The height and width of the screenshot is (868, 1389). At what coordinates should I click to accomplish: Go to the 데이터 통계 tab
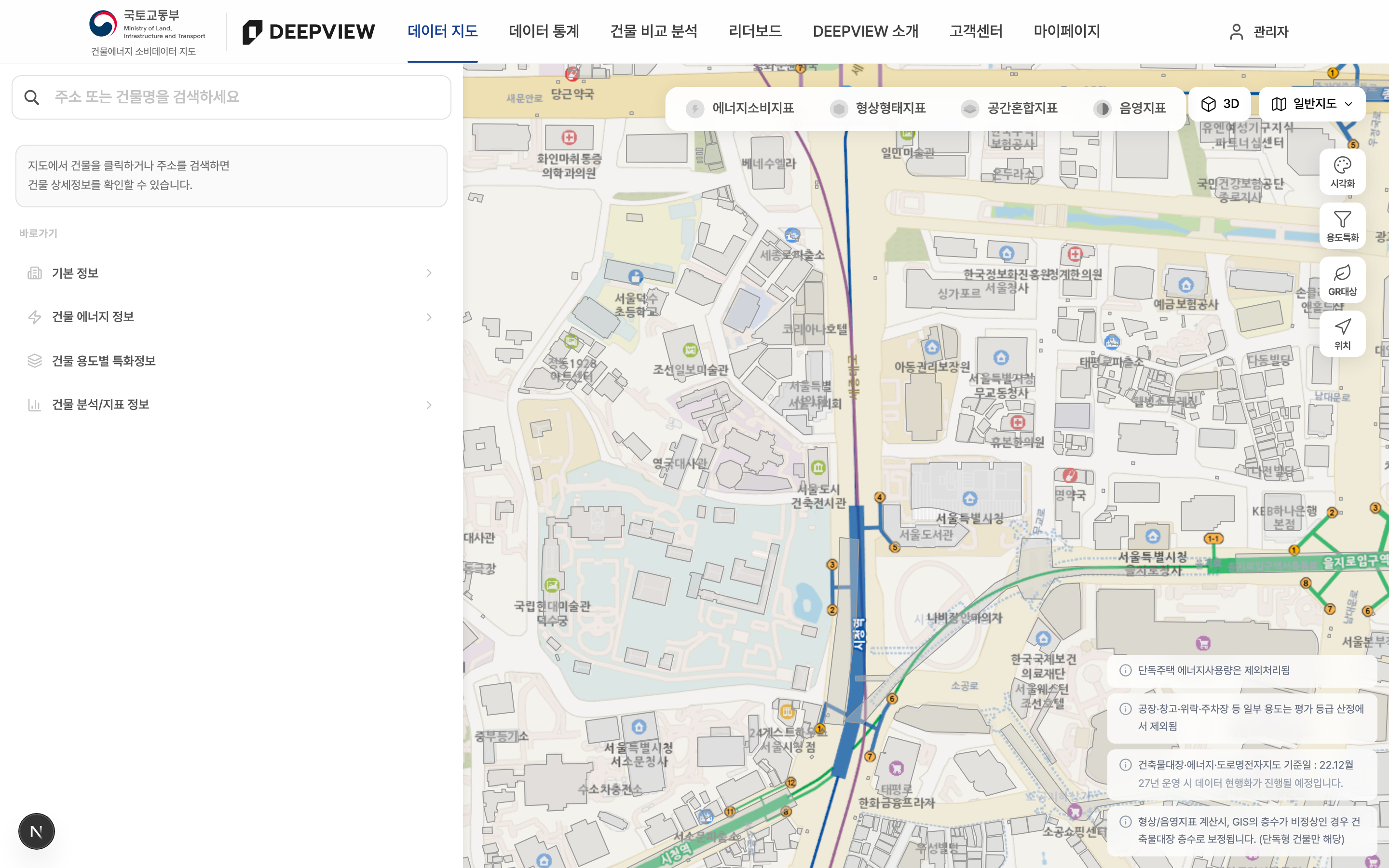point(544,31)
